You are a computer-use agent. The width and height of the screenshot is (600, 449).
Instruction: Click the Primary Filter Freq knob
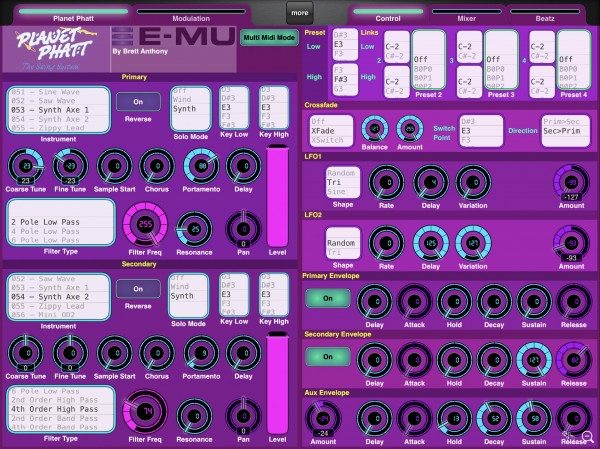tap(145, 224)
